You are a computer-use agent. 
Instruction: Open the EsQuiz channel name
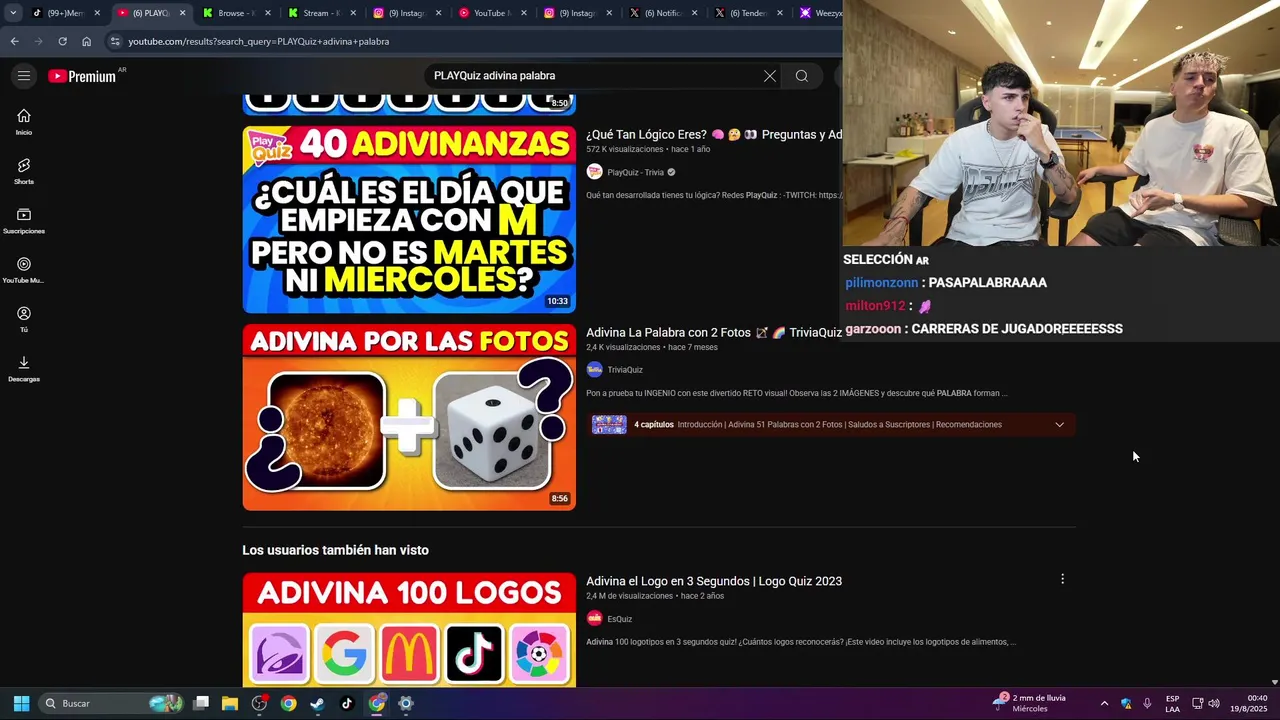[x=620, y=619]
